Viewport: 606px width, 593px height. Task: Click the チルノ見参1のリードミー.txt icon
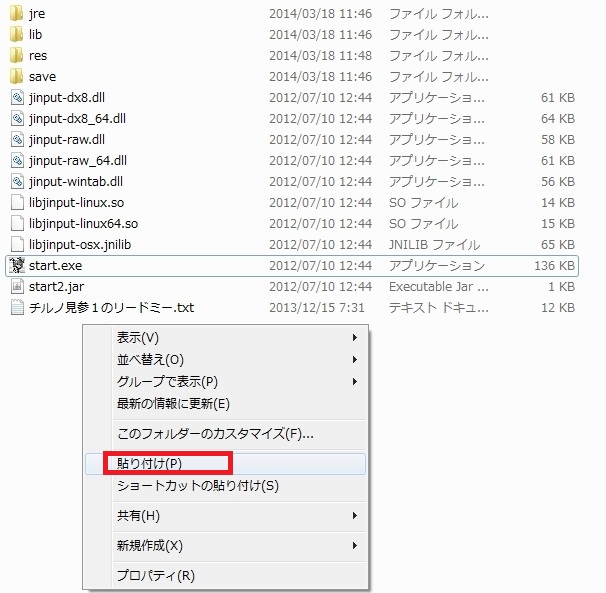[x=17, y=308]
